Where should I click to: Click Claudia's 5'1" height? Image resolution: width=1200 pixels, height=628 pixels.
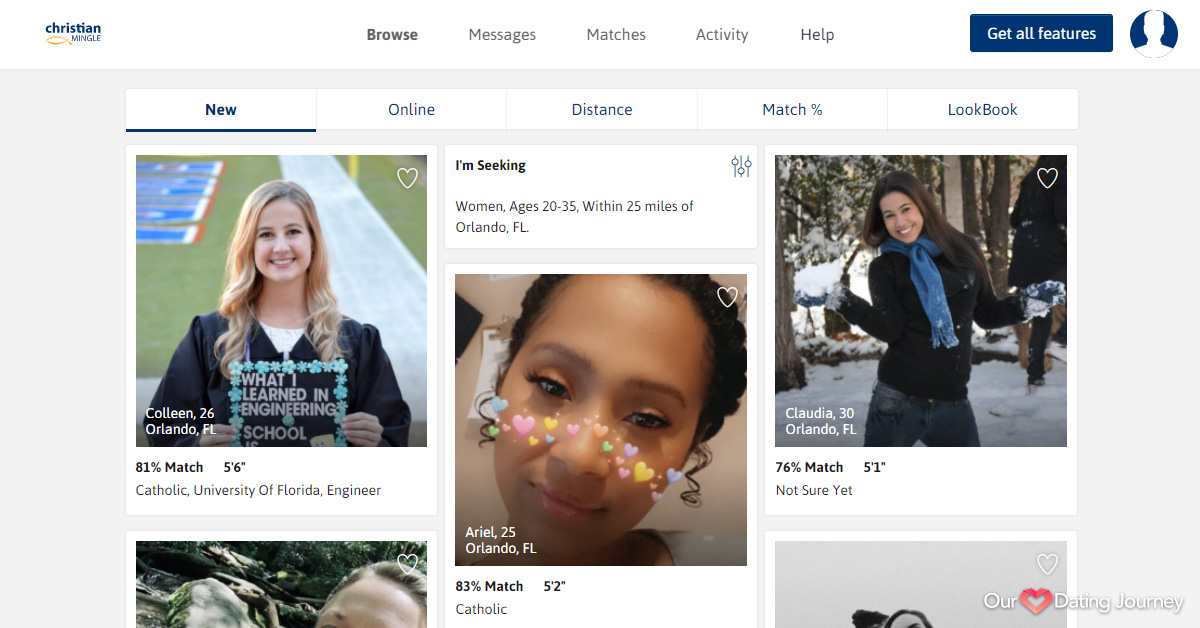click(874, 467)
